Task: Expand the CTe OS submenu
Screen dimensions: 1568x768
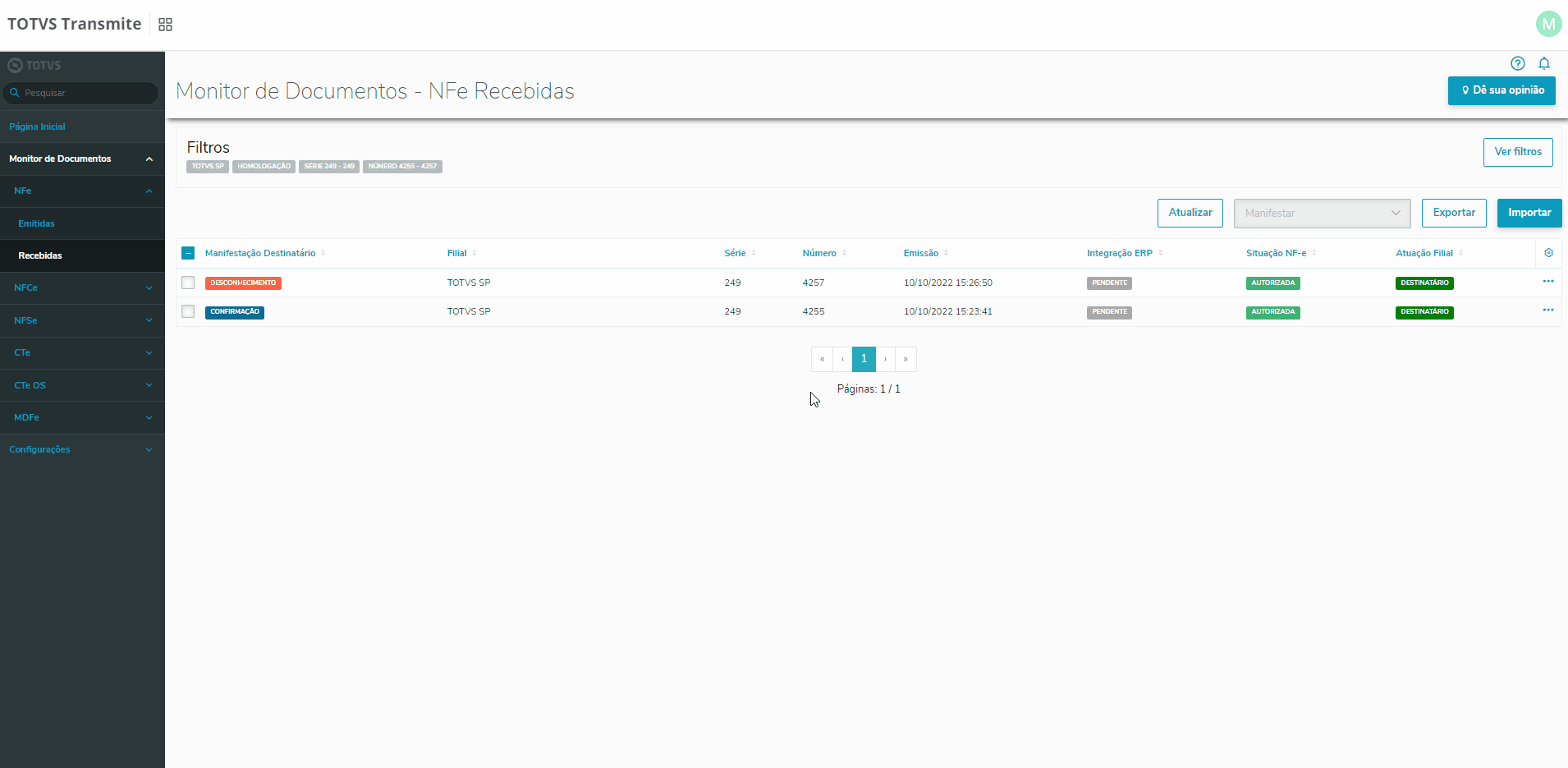Action: point(82,385)
